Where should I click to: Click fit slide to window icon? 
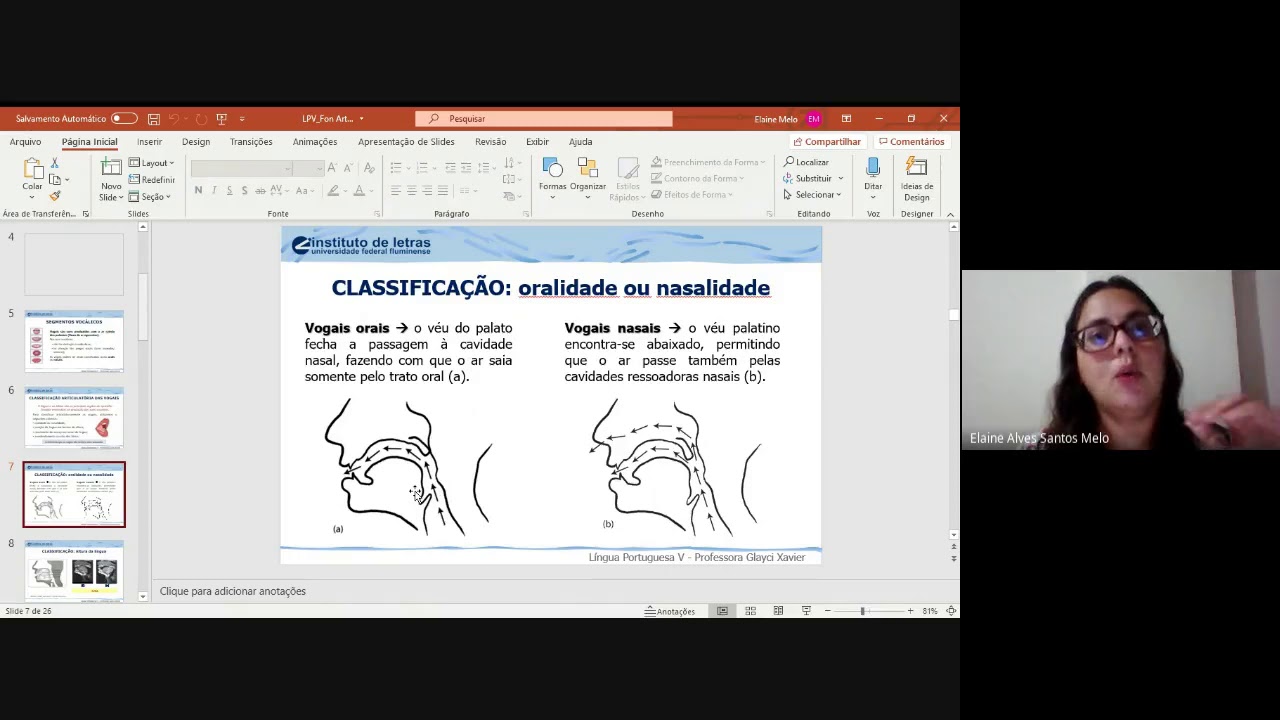point(951,611)
